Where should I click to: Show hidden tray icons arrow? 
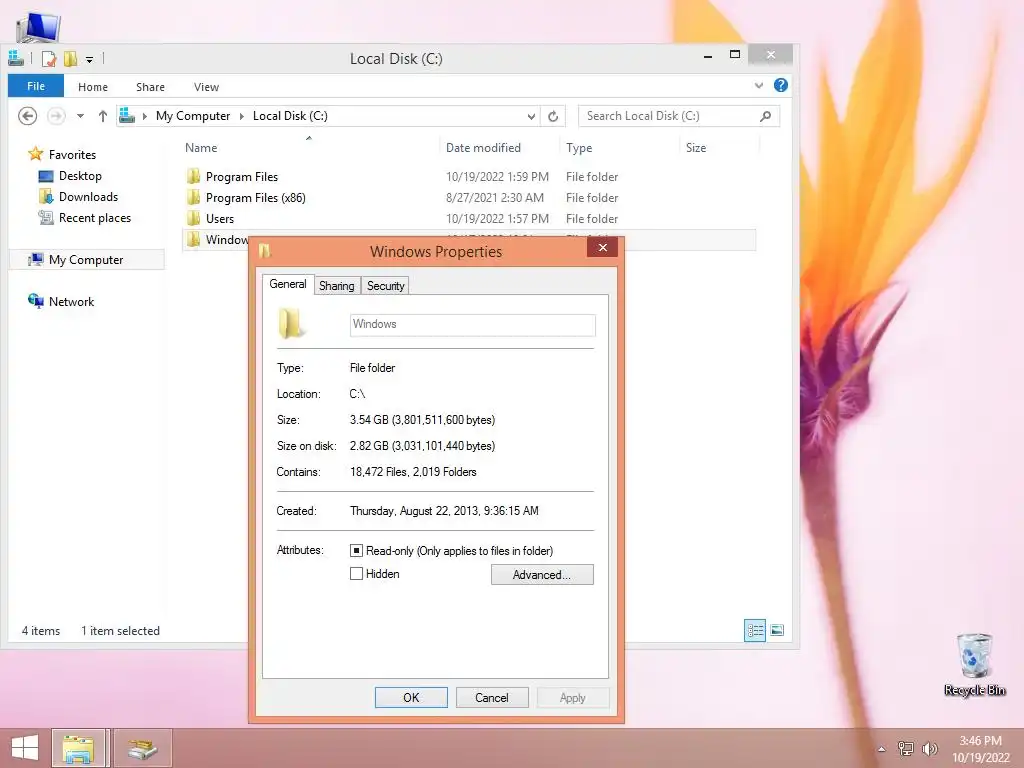click(882, 749)
